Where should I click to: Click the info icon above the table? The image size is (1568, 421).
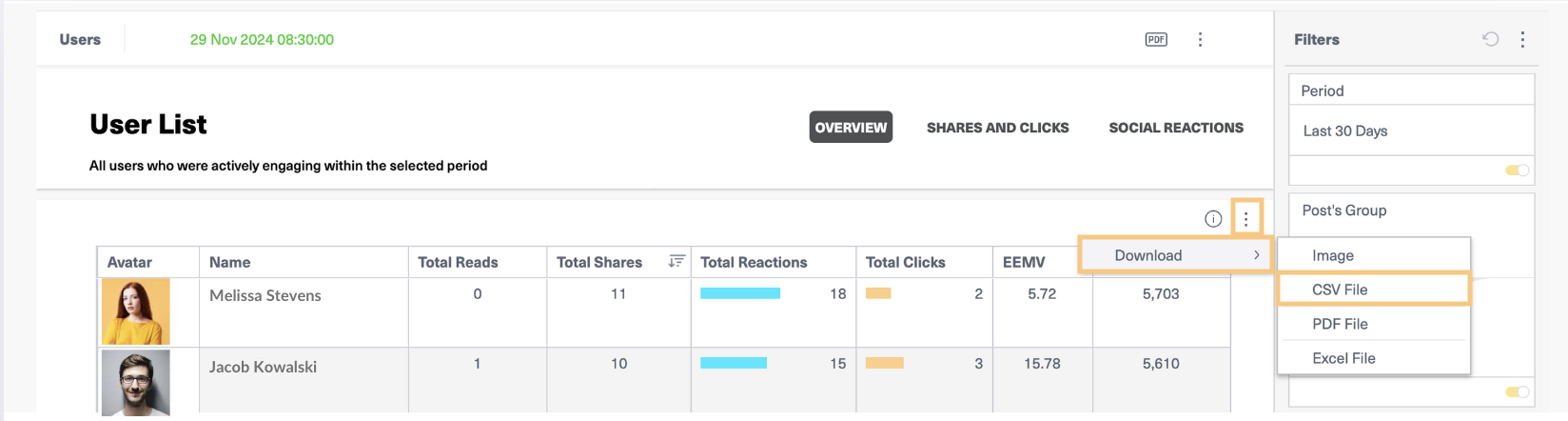(1213, 218)
